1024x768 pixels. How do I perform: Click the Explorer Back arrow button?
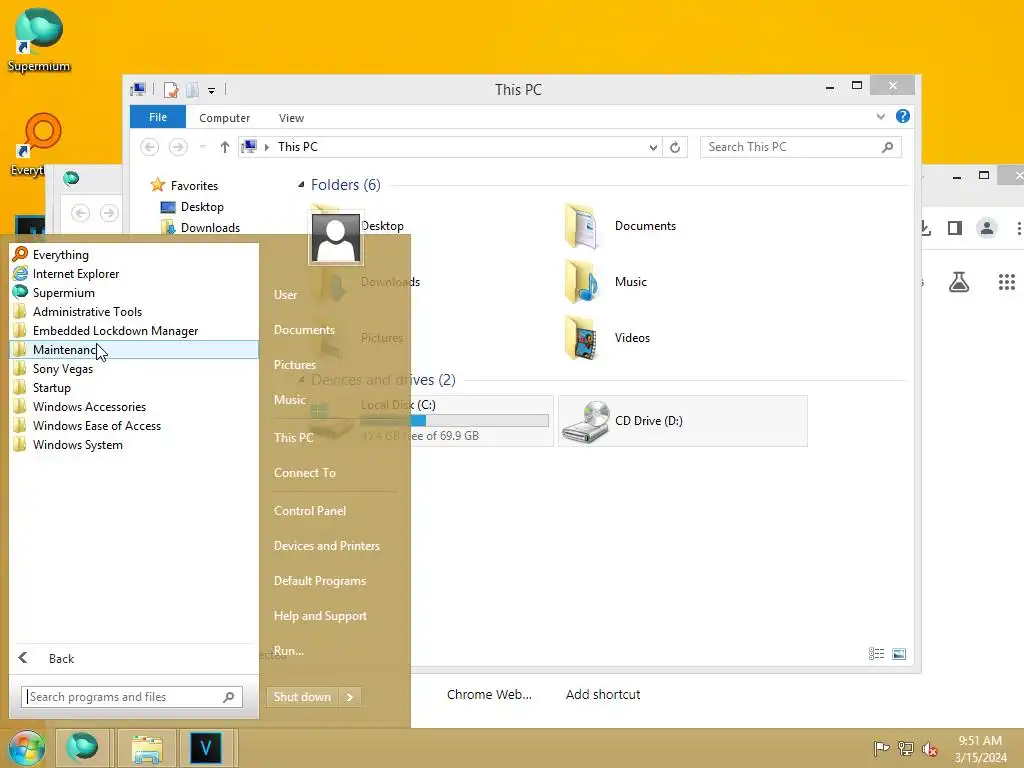tap(150, 147)
